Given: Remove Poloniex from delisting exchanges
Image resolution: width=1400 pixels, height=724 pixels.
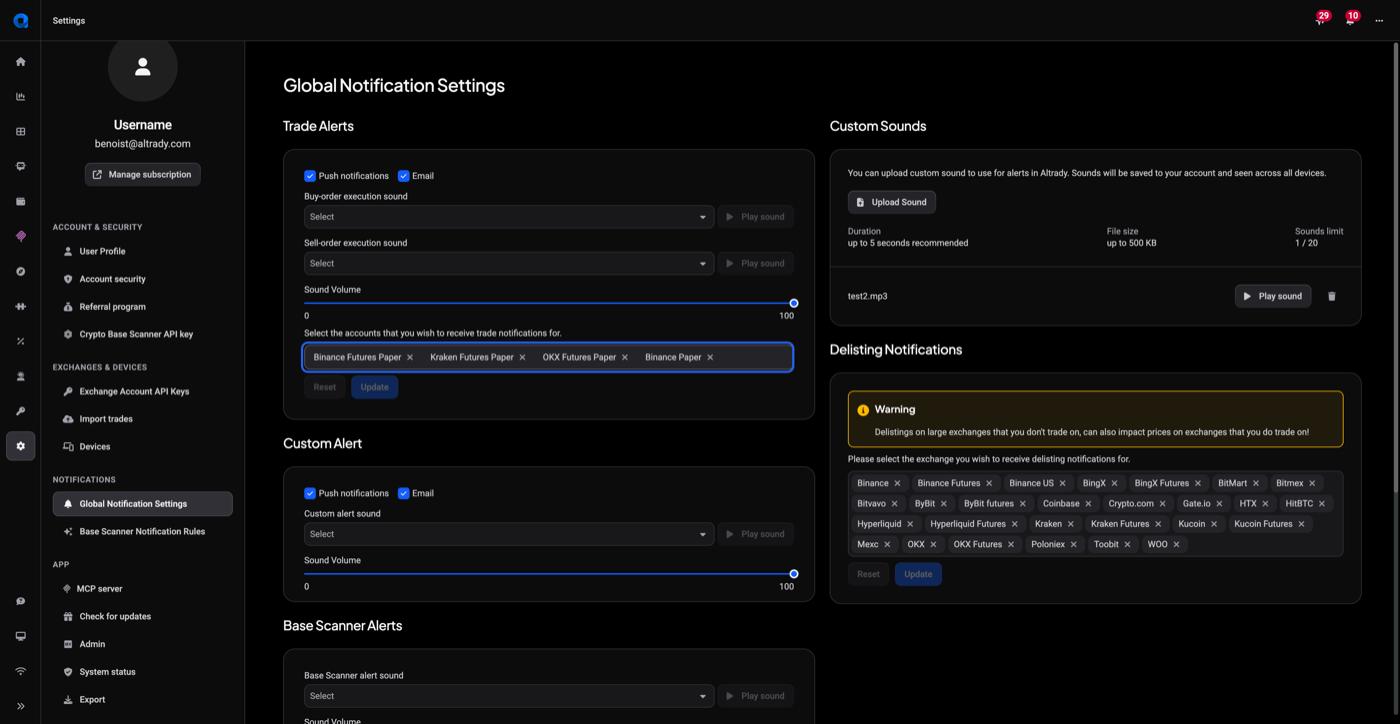Looking at the screenshot, I should pos(1074,545).
